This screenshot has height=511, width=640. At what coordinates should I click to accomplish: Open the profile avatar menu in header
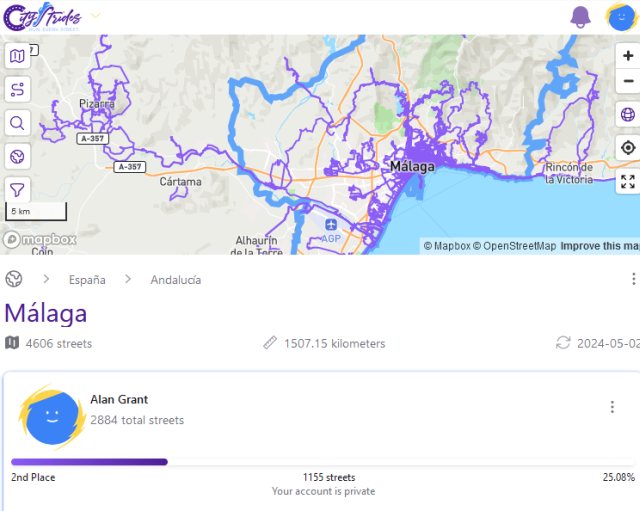(x=621, y=17)
